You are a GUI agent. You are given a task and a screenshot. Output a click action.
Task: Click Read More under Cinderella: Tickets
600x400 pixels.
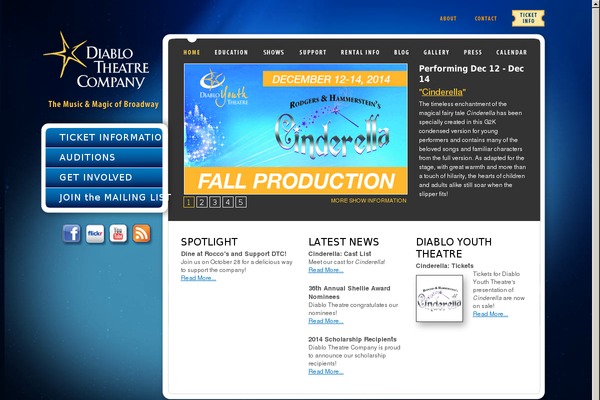tap(490, 314)
